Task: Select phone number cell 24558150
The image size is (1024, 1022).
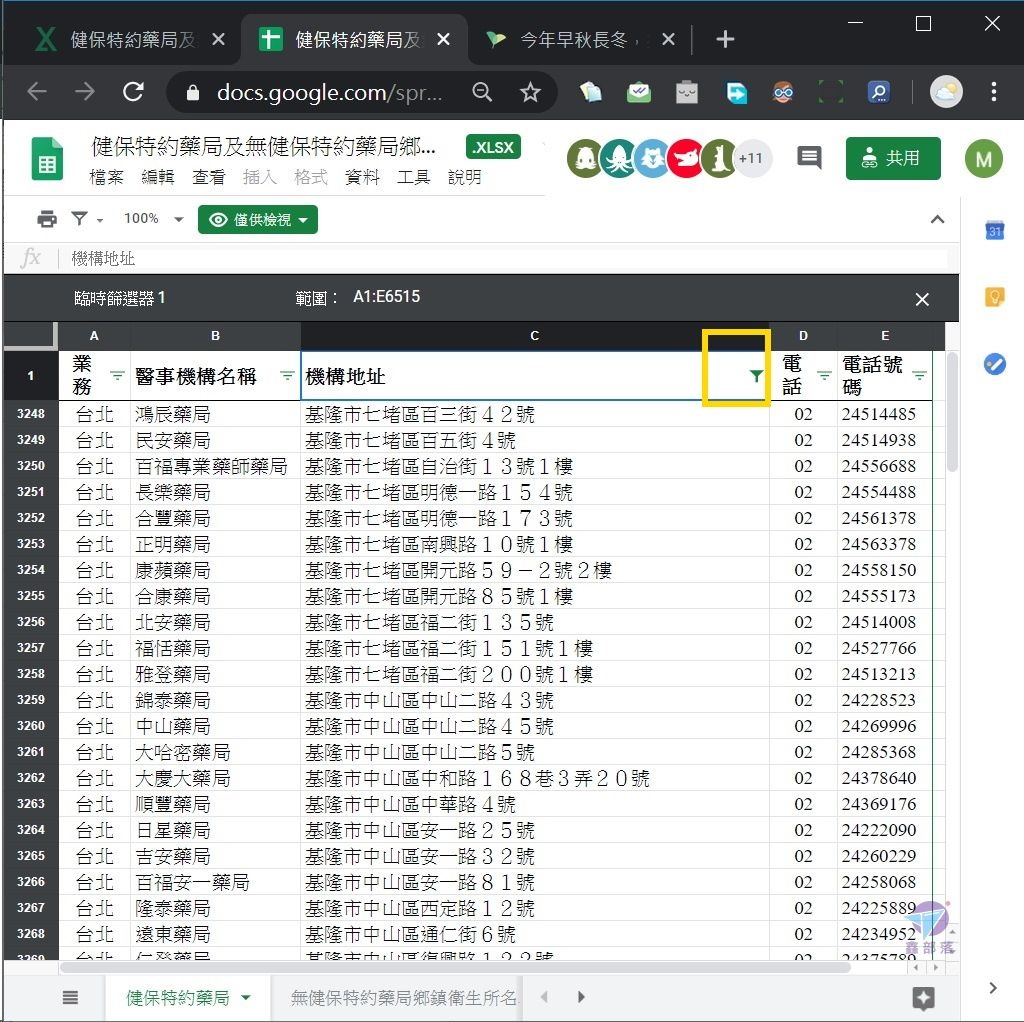Action: (884, 570)
